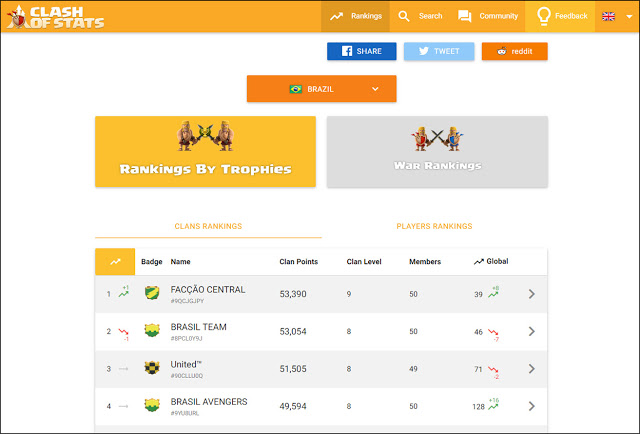Open the United clan name
Image resolution: width=640 pixels, height=434 pixels.
[x=186, y=364]
